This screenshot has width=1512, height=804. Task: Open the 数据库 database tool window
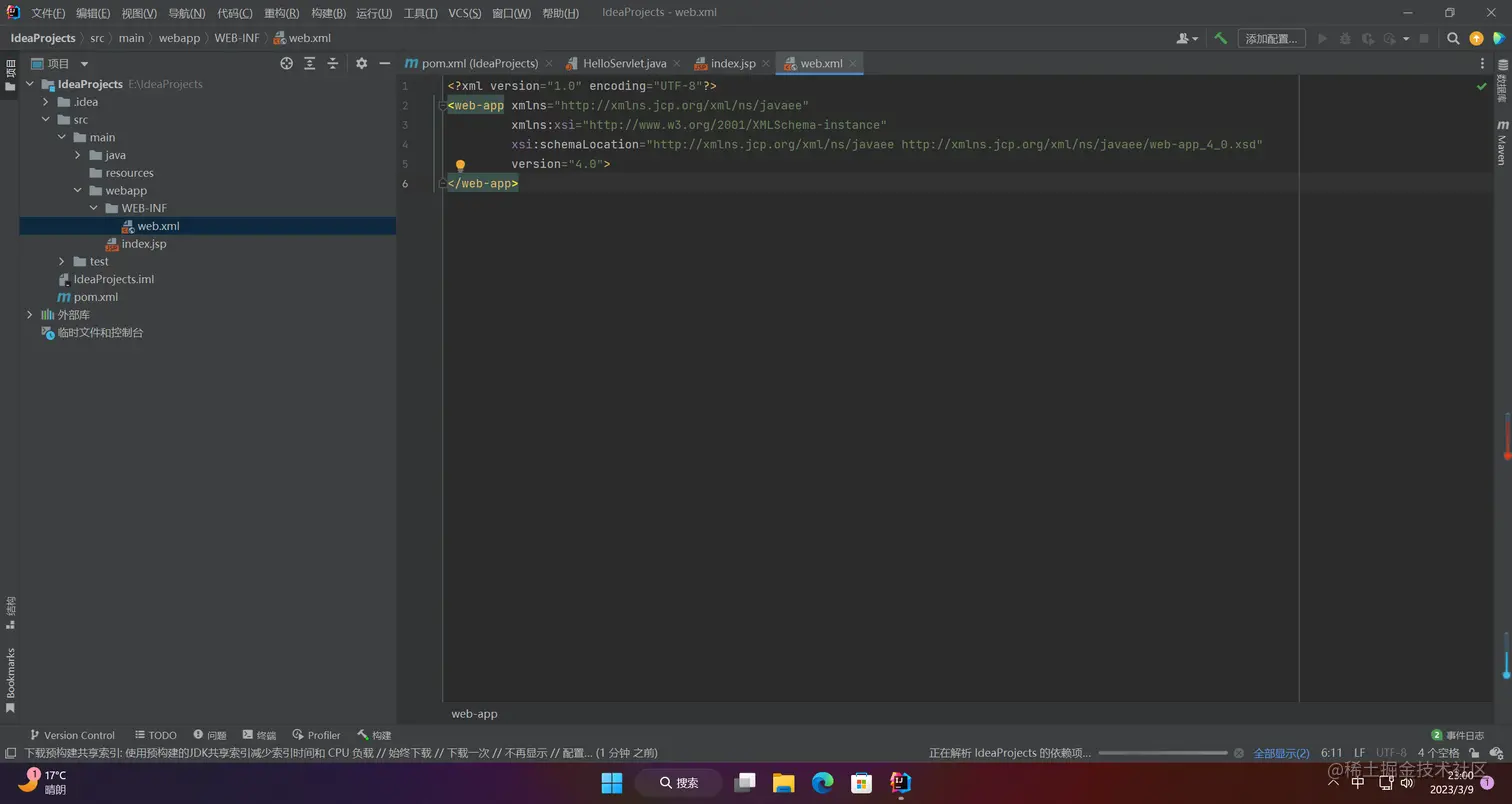(x=1502, y=81)
